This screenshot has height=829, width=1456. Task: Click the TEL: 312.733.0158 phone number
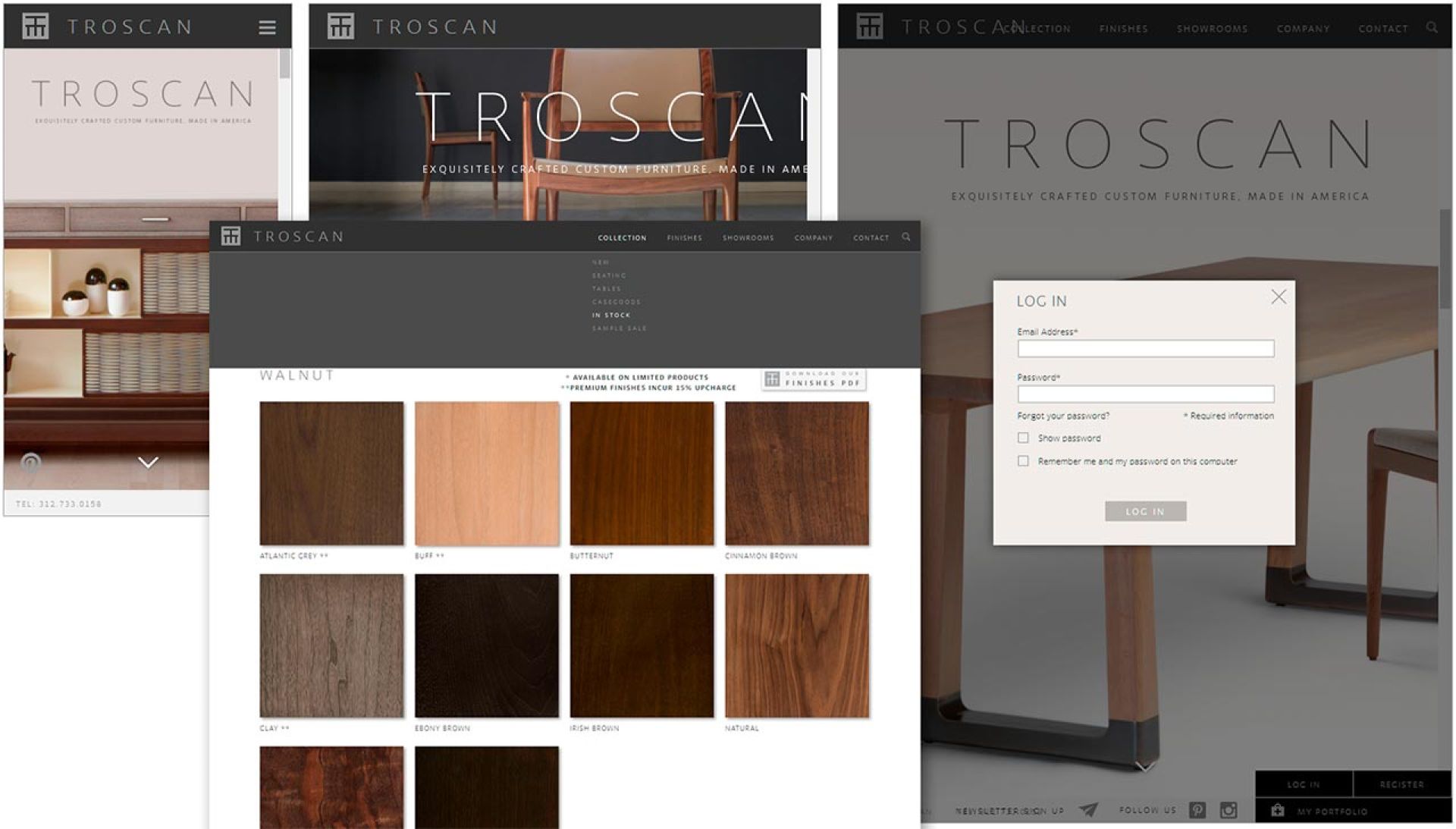58,504
